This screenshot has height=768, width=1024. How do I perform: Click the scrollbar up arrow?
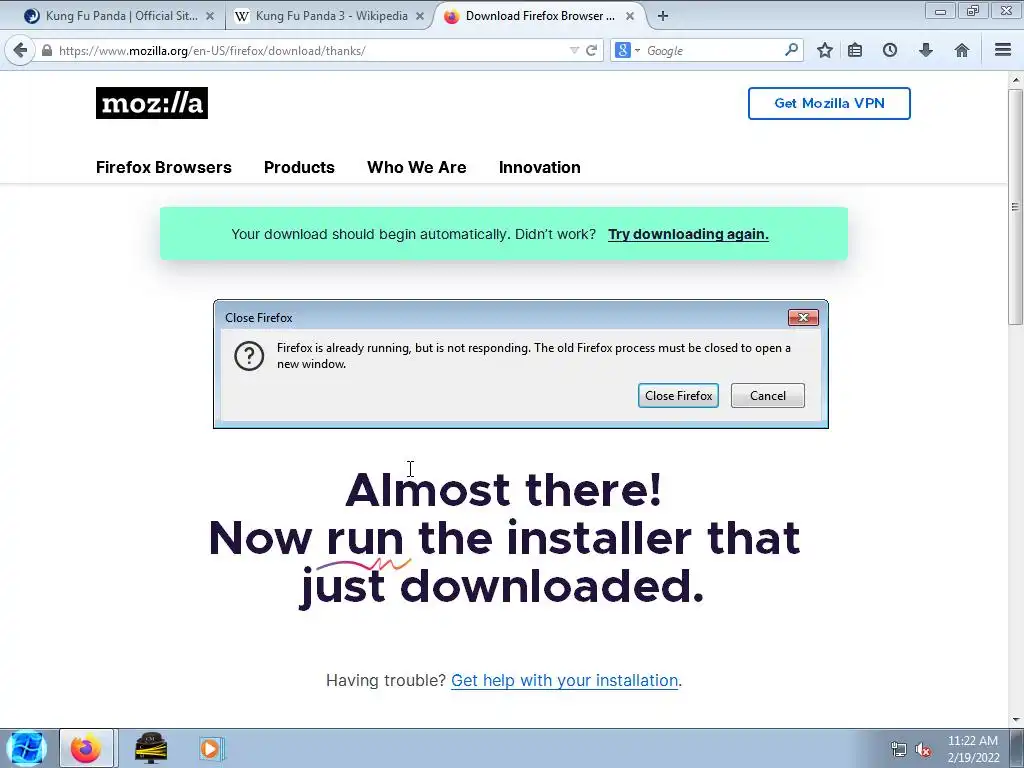(x=1015, y=80)
